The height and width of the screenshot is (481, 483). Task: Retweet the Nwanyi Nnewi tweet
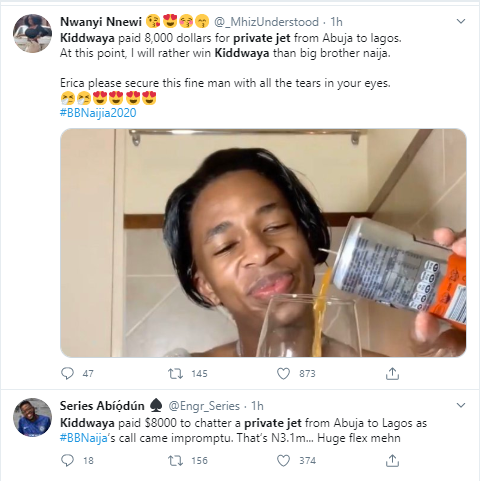(175, 373)
